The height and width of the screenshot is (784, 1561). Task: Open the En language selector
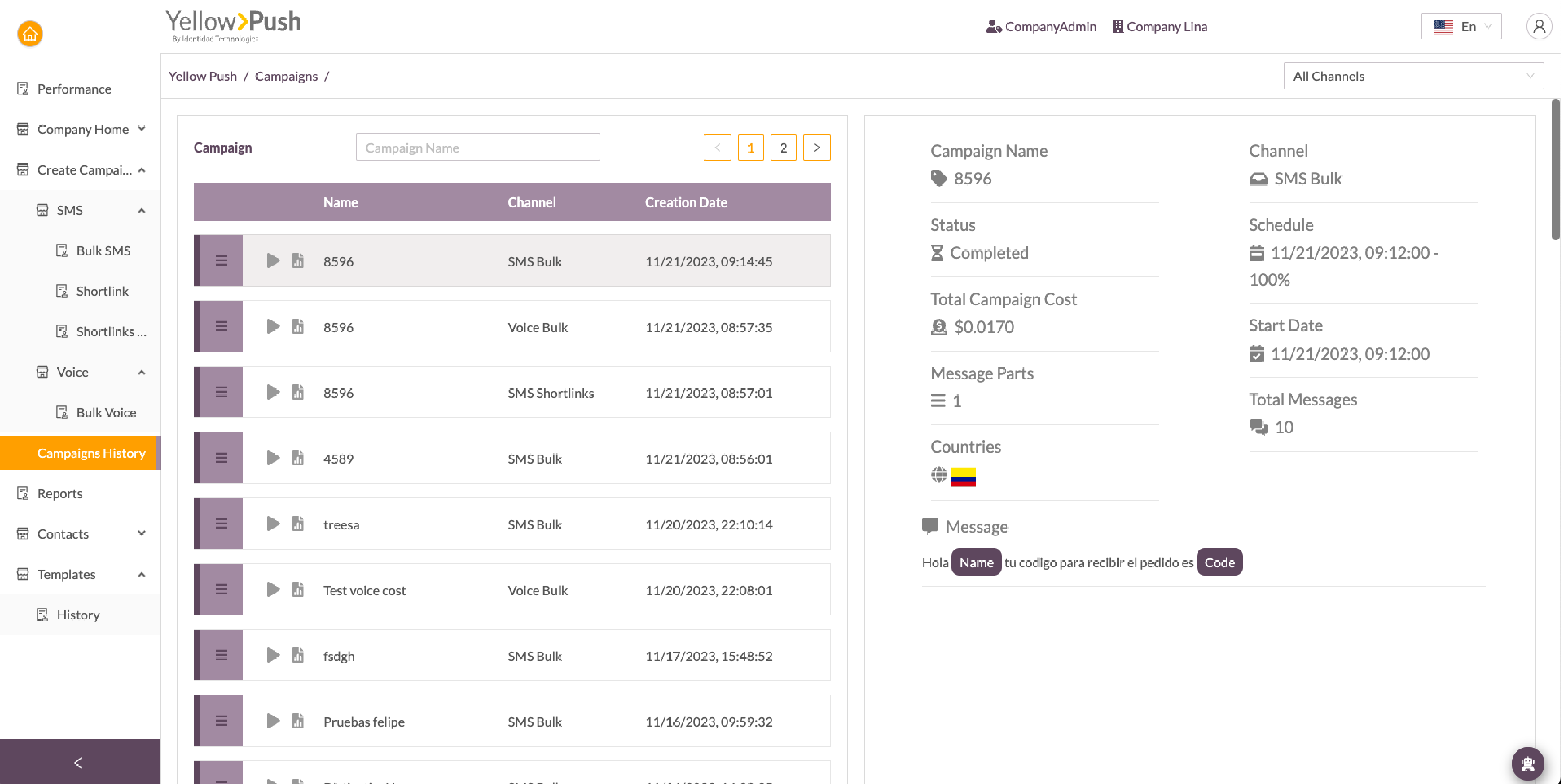point(1460,27)
